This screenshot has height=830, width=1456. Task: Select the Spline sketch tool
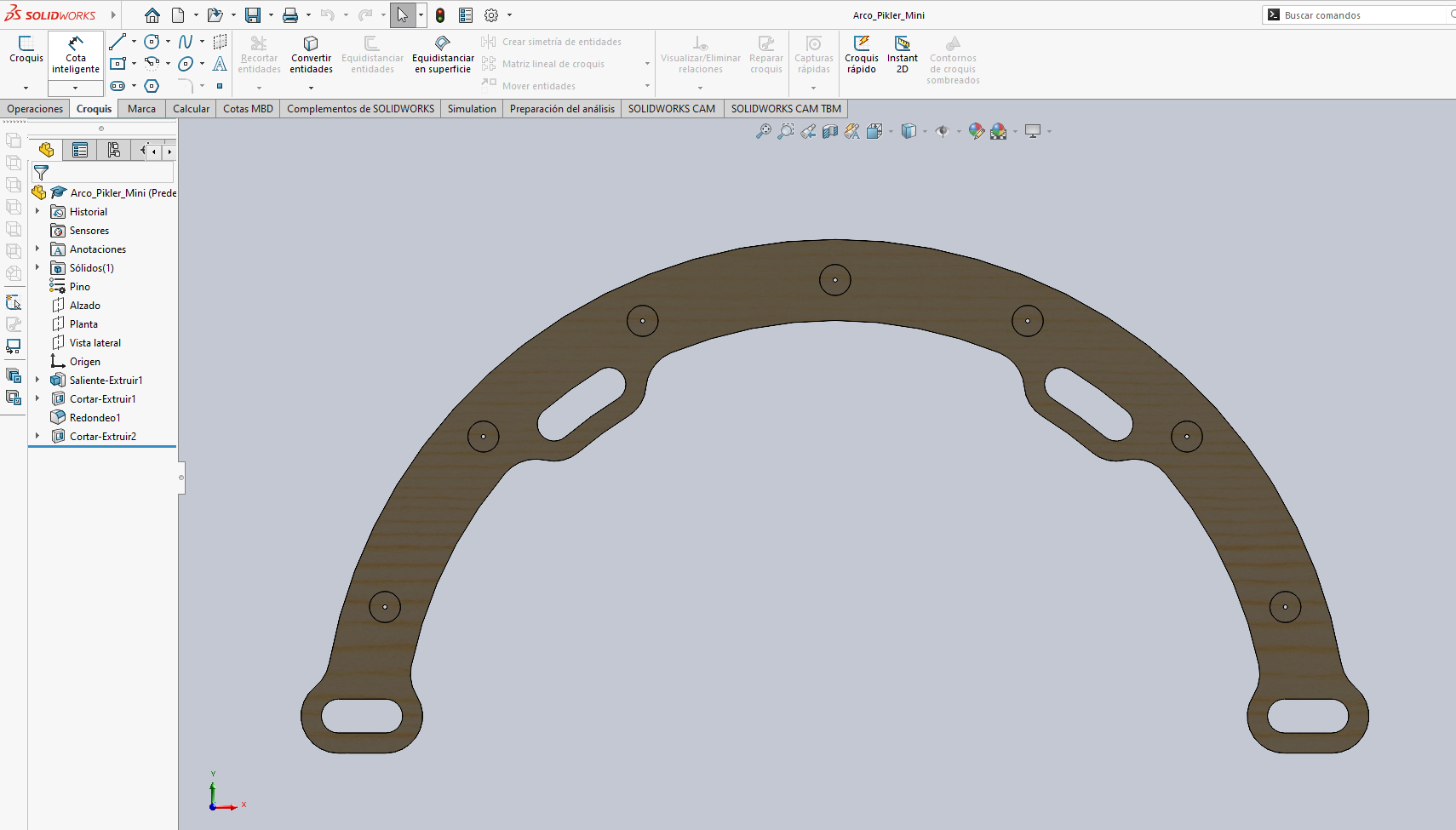(186, 41)
